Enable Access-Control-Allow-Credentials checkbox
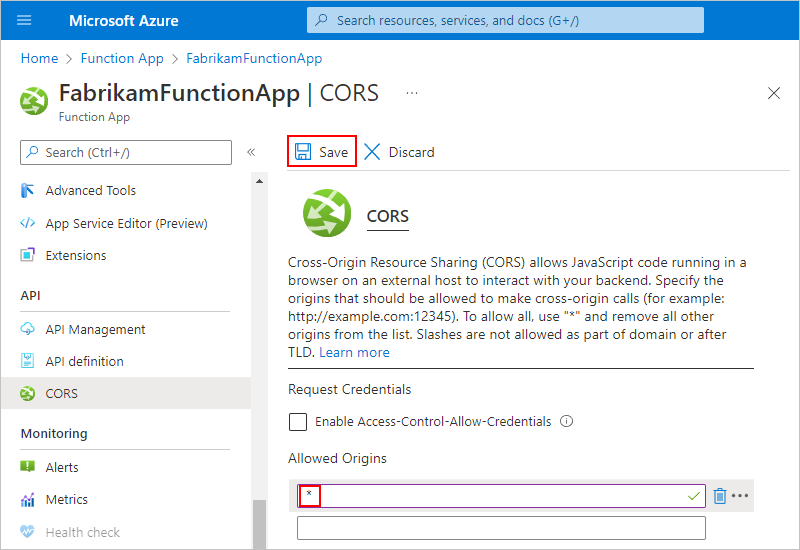The width and height of the screenshot is (800, 550). pos(298,422)
